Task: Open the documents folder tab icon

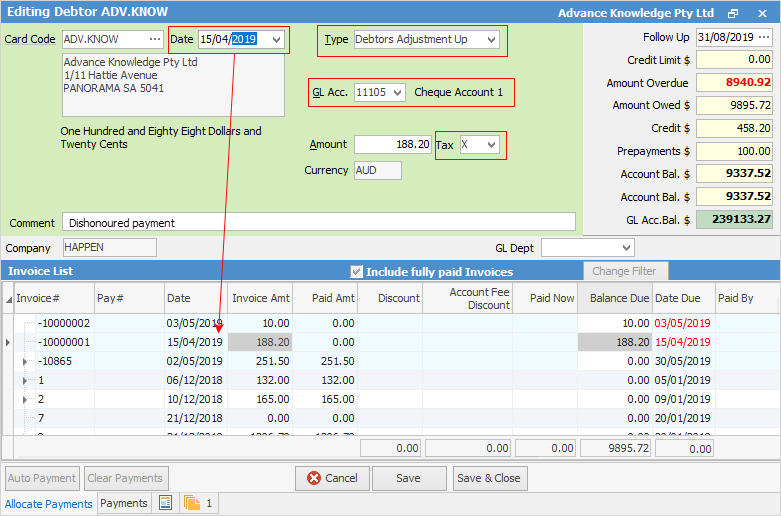Action: click(192, 503)
